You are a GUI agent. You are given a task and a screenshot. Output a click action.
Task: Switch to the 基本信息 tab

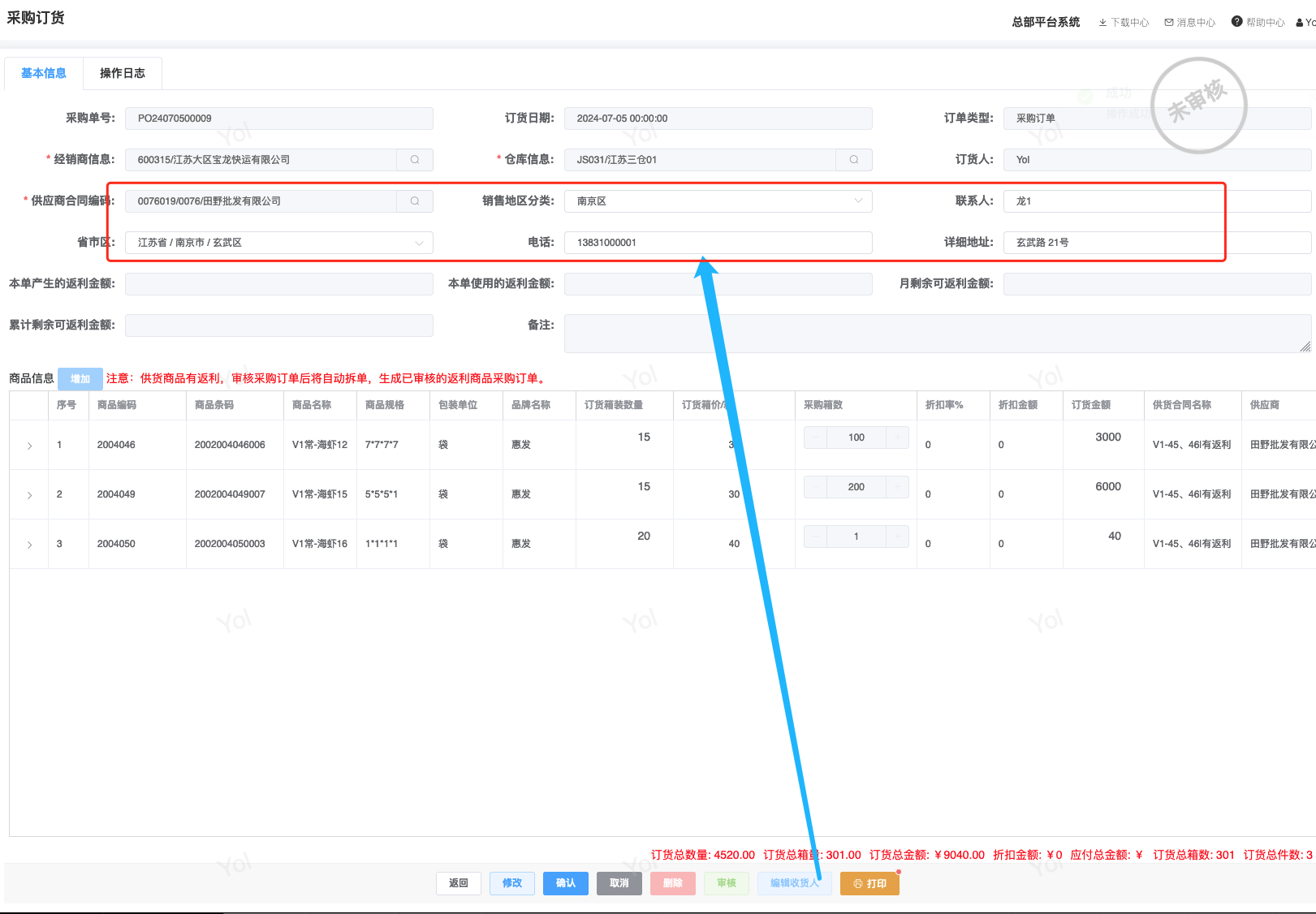pyautogui.click(x=44, y=73)
